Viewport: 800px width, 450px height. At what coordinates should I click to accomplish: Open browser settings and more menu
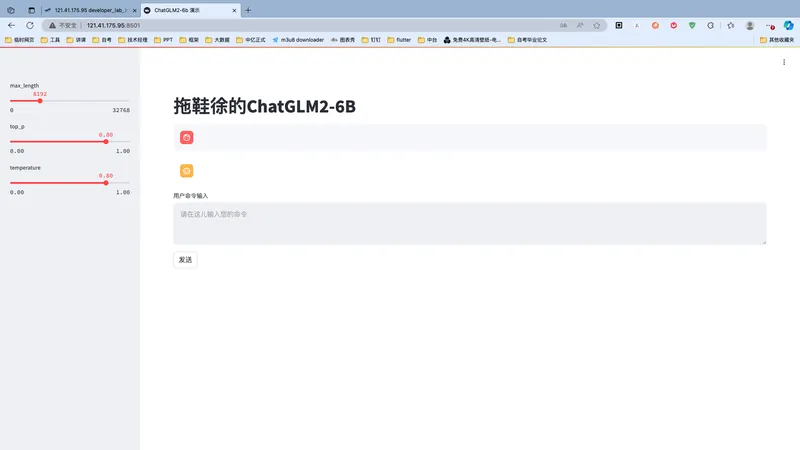(x=770, y=25)
